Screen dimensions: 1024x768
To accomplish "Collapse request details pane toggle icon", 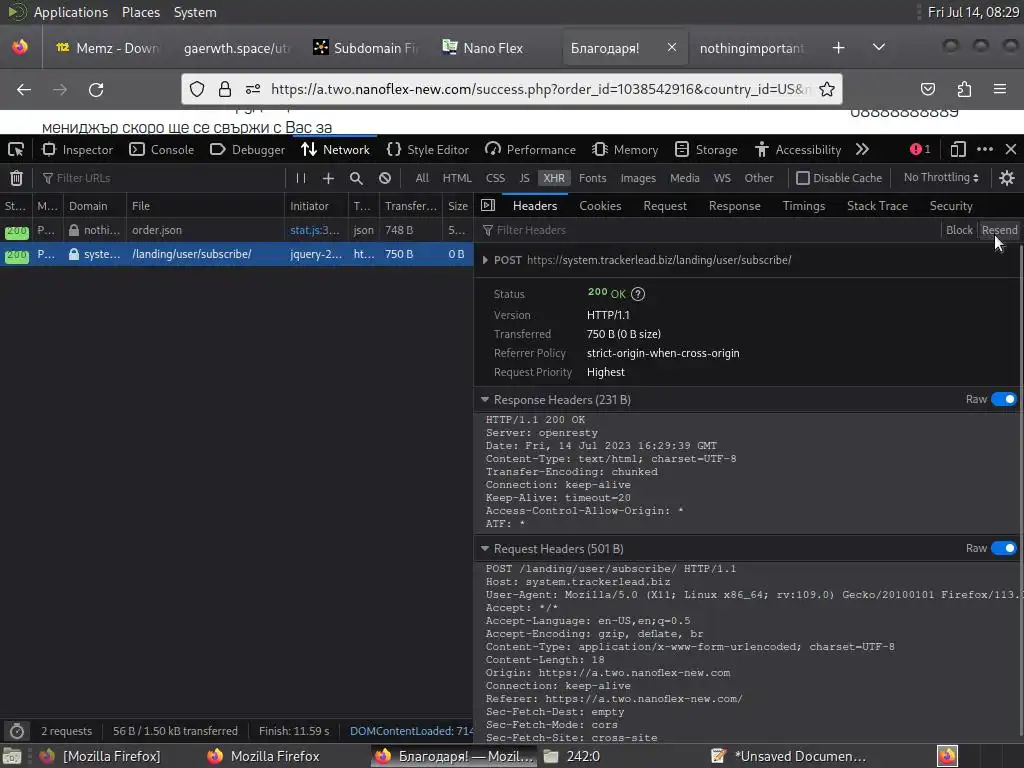I will point(488,205).
